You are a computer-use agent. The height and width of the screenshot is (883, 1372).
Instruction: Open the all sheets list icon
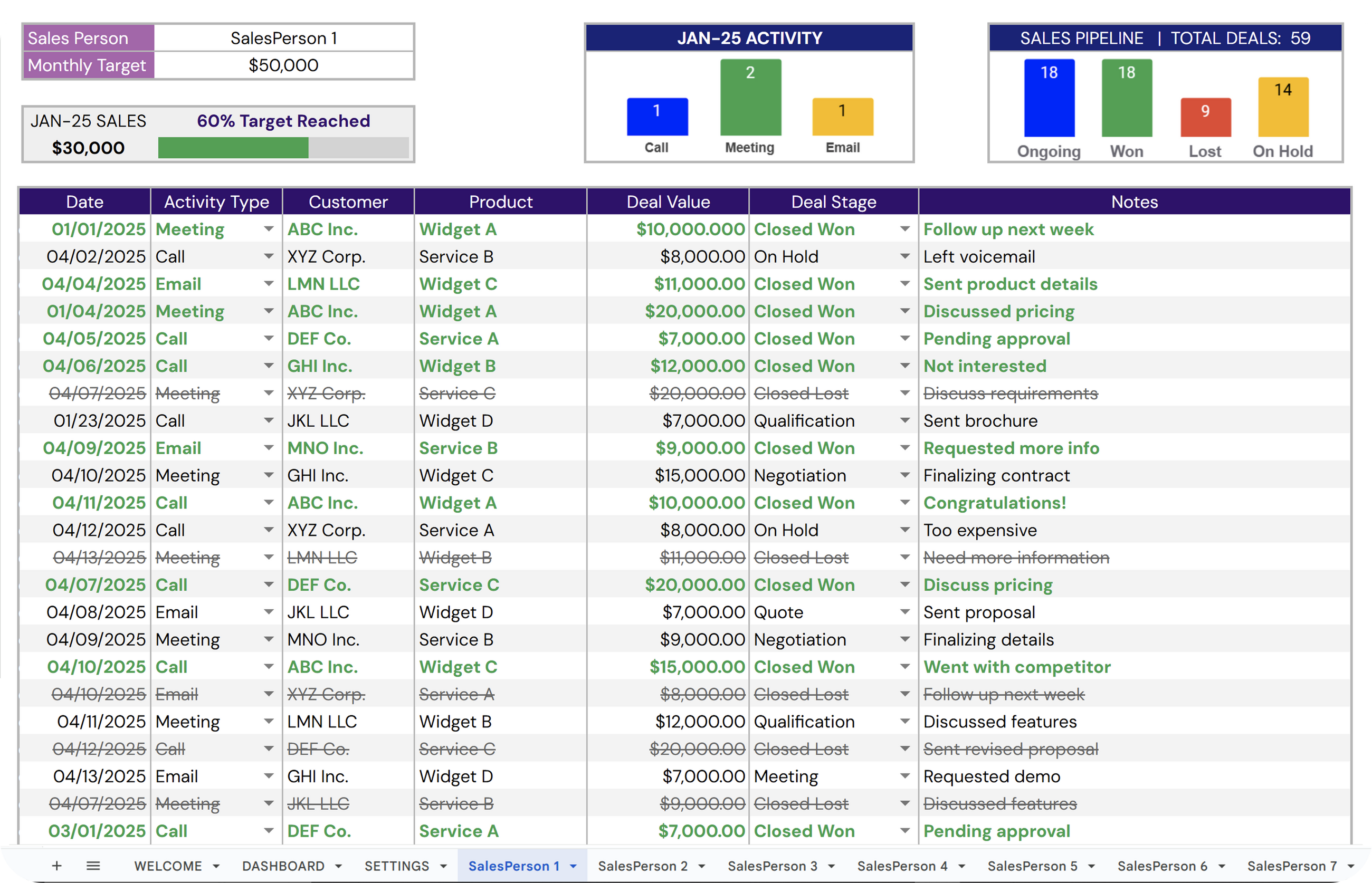click(x=93, y=865)
